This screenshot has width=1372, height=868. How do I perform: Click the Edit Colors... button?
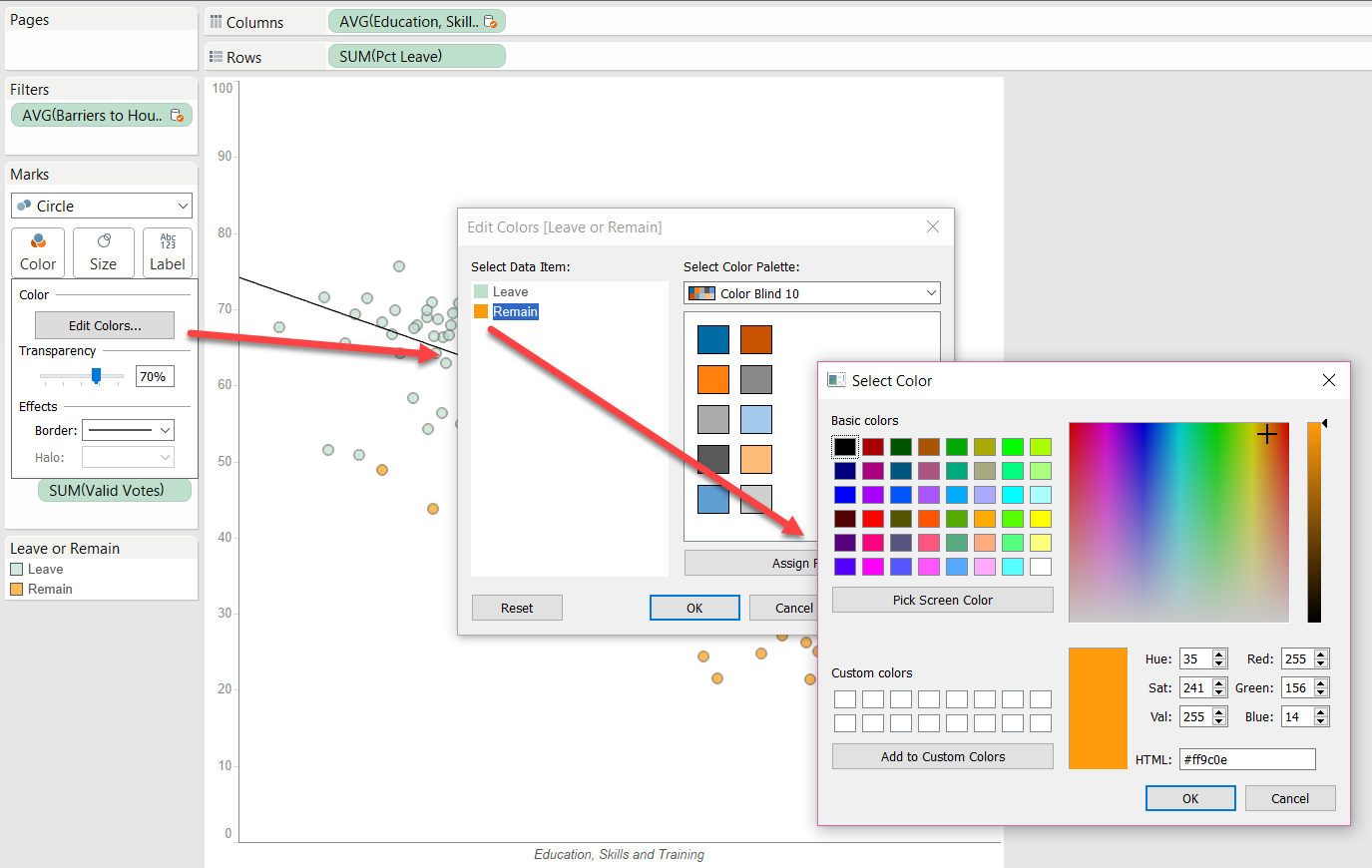(105, 325)
